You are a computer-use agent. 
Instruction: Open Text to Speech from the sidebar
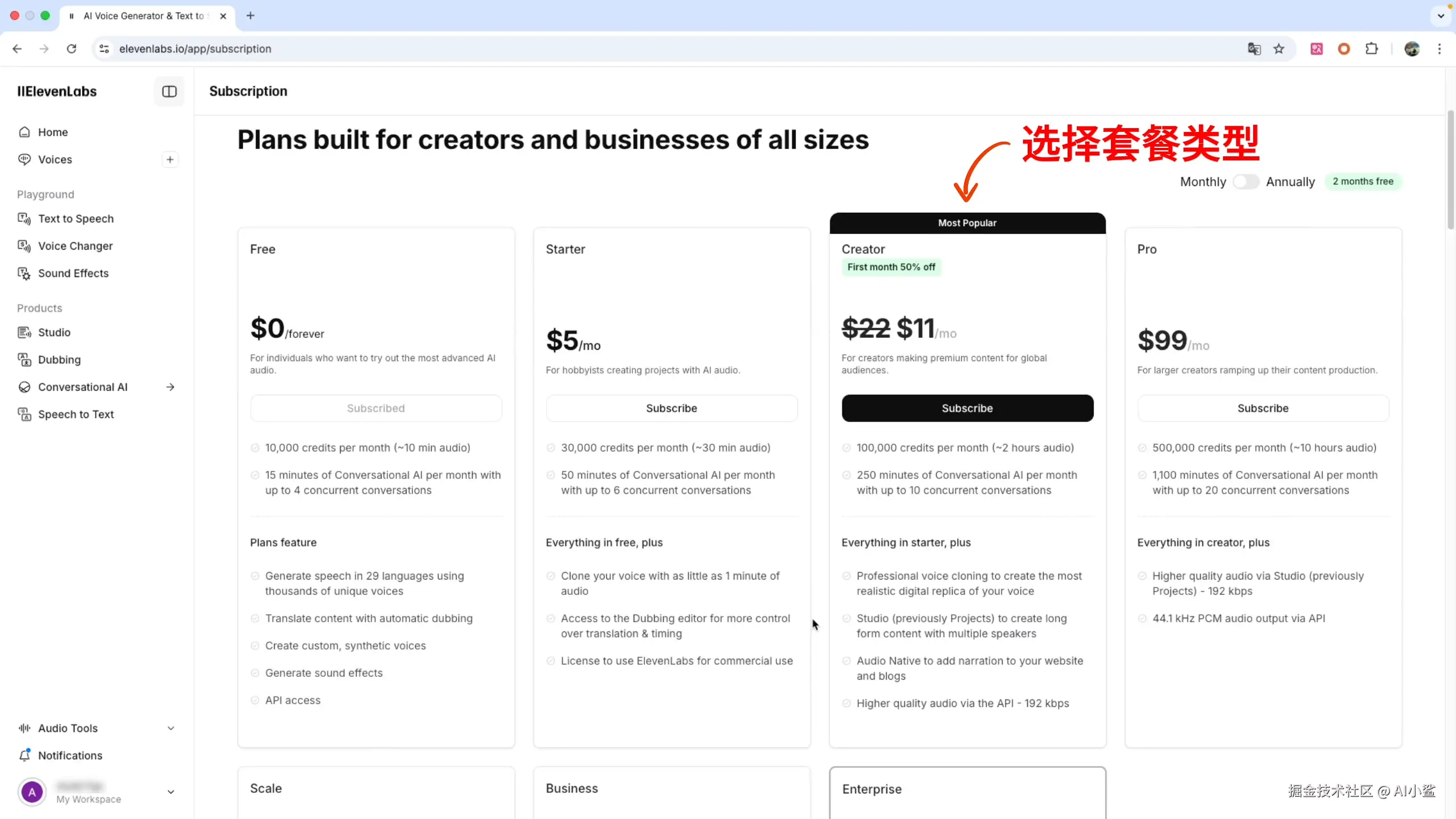click(76, 219)
